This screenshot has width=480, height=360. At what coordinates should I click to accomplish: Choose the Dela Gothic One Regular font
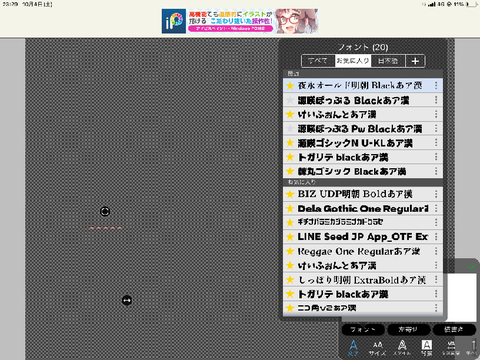(x=363, y=208)
